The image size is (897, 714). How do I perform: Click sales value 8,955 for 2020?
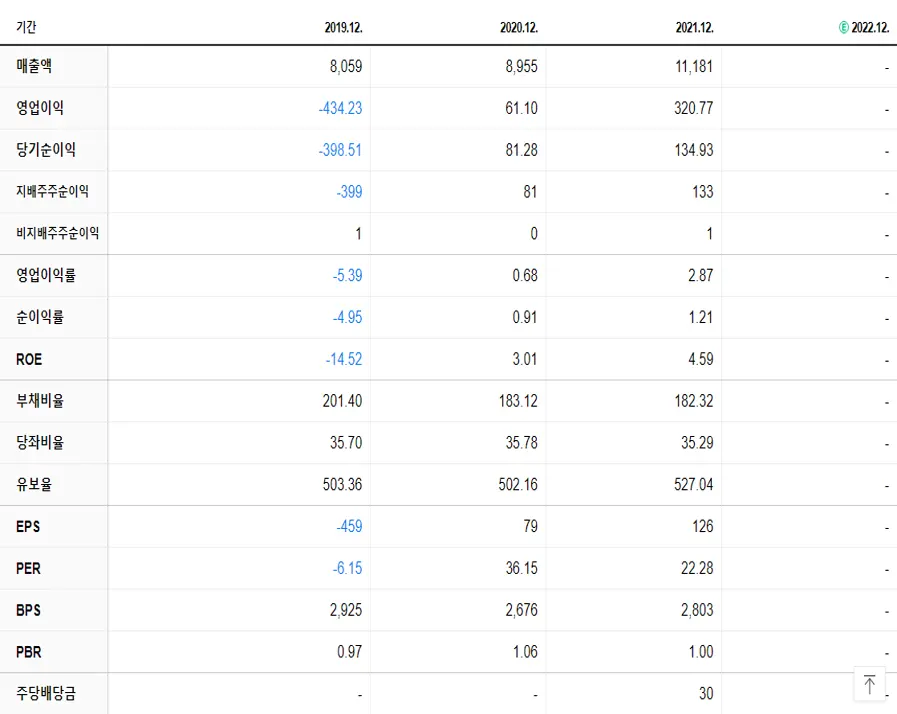(521, 66)
